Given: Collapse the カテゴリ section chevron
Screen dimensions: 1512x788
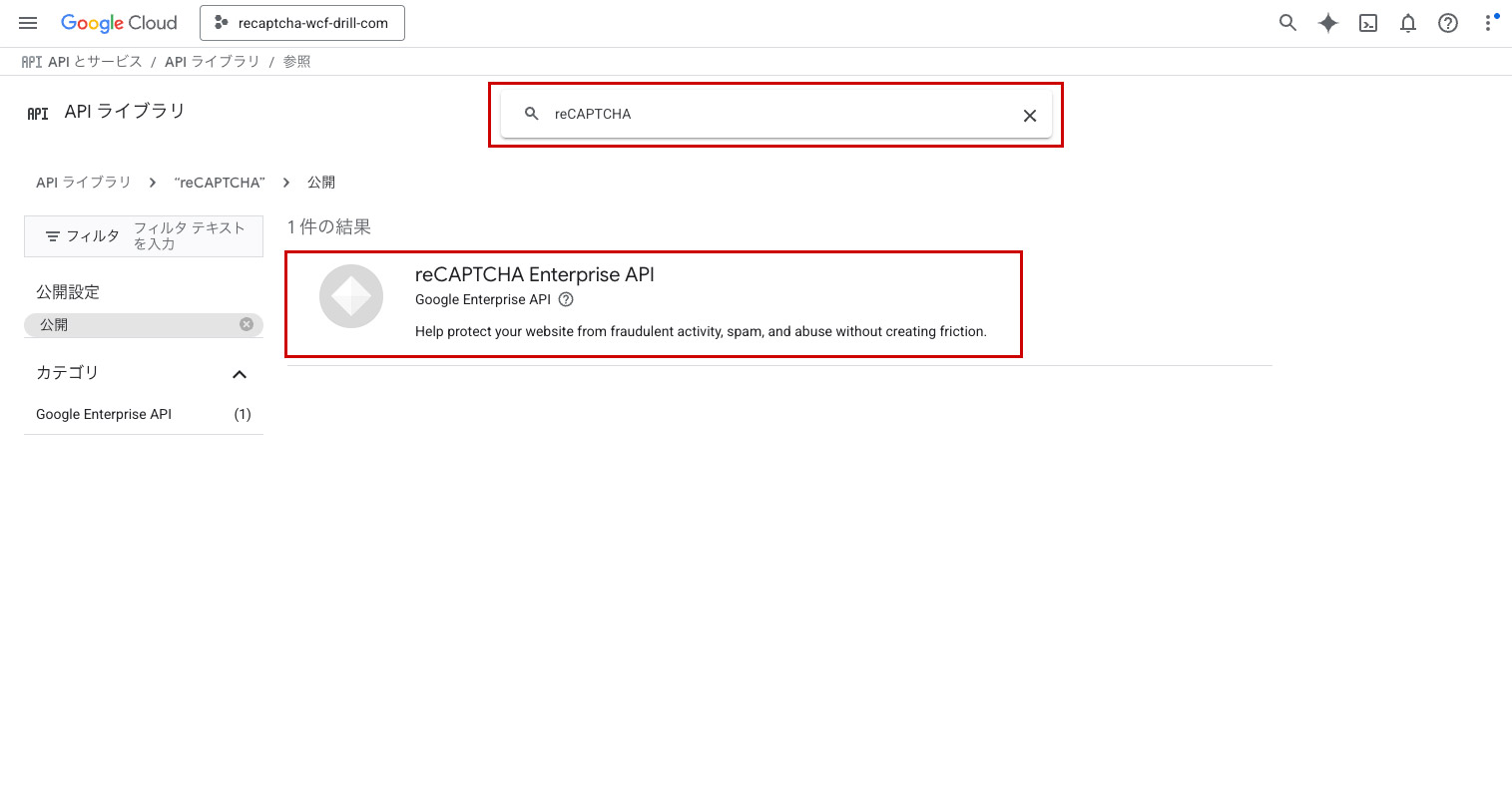Looking at the screenshot, I should click(240, 374).
